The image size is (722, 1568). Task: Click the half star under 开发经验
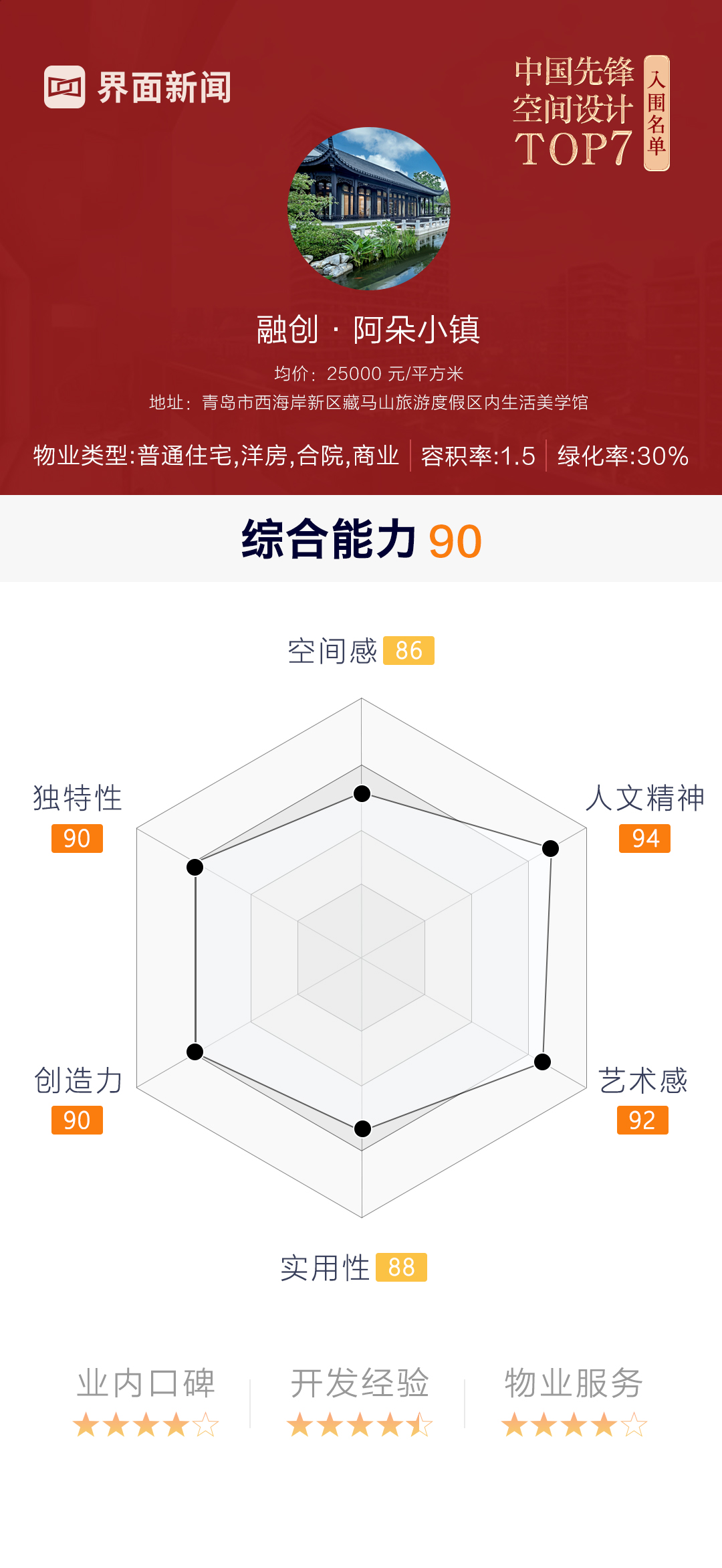tap(420, 1425)
